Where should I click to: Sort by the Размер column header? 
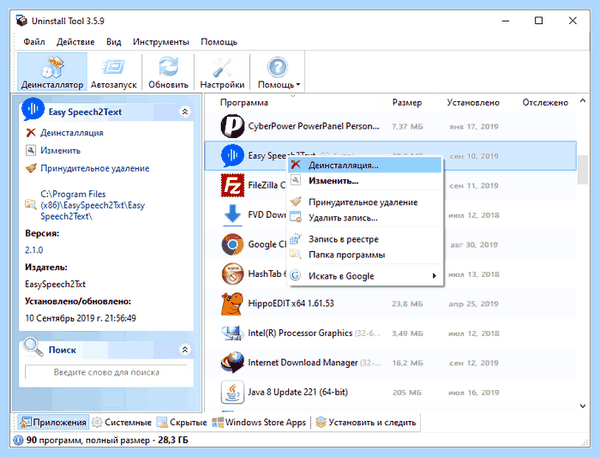tap(407, 103)
